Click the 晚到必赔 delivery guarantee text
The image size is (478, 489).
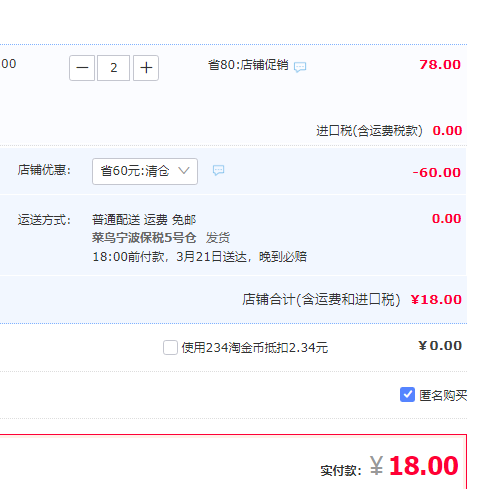pyautogui.click(x=283, y=257)
